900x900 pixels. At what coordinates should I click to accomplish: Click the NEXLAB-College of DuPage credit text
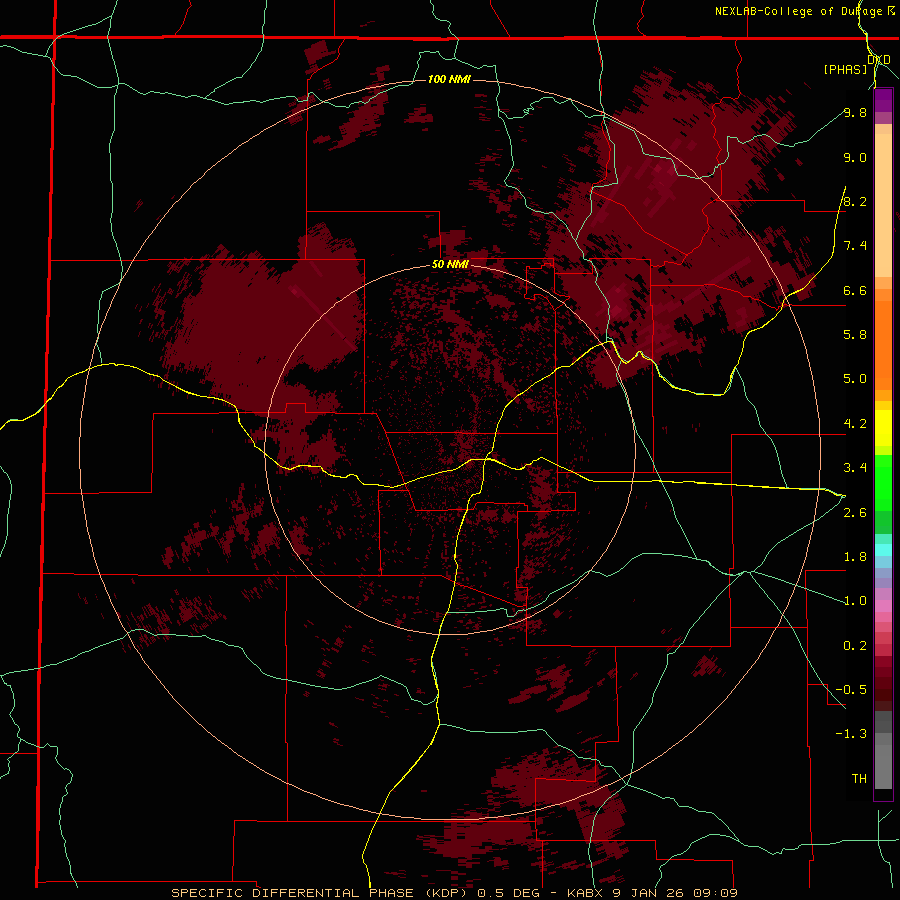pyautogui.click(x=804, y=11)
